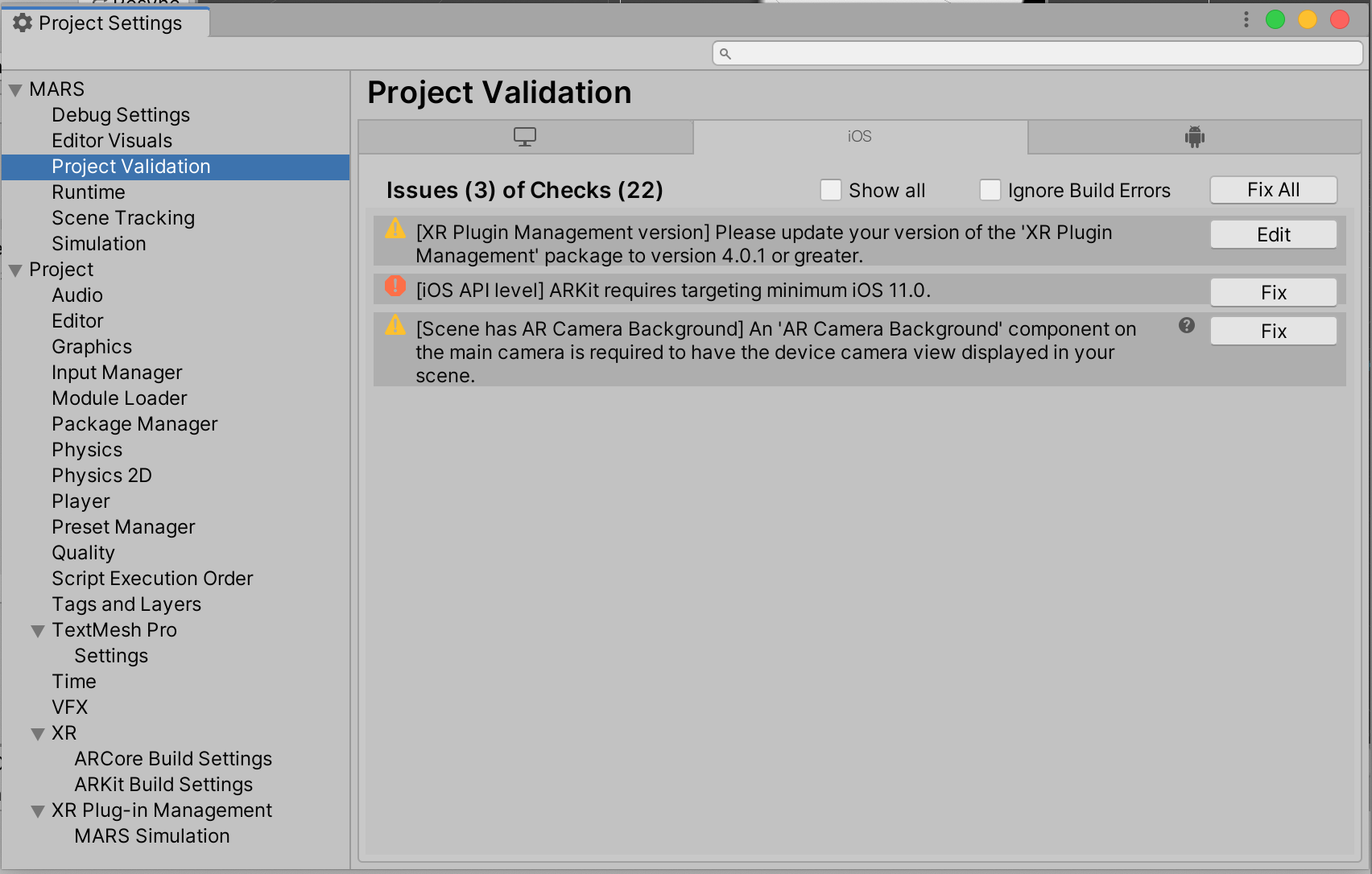Check the Ignore Build Errors option
This screenshot has width=1372, height=874.
(990, 189)
